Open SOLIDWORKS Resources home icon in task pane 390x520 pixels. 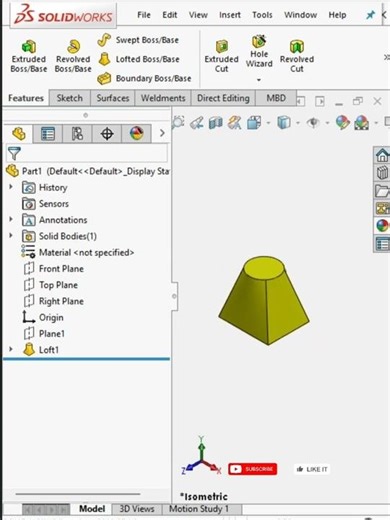(382, 155)
